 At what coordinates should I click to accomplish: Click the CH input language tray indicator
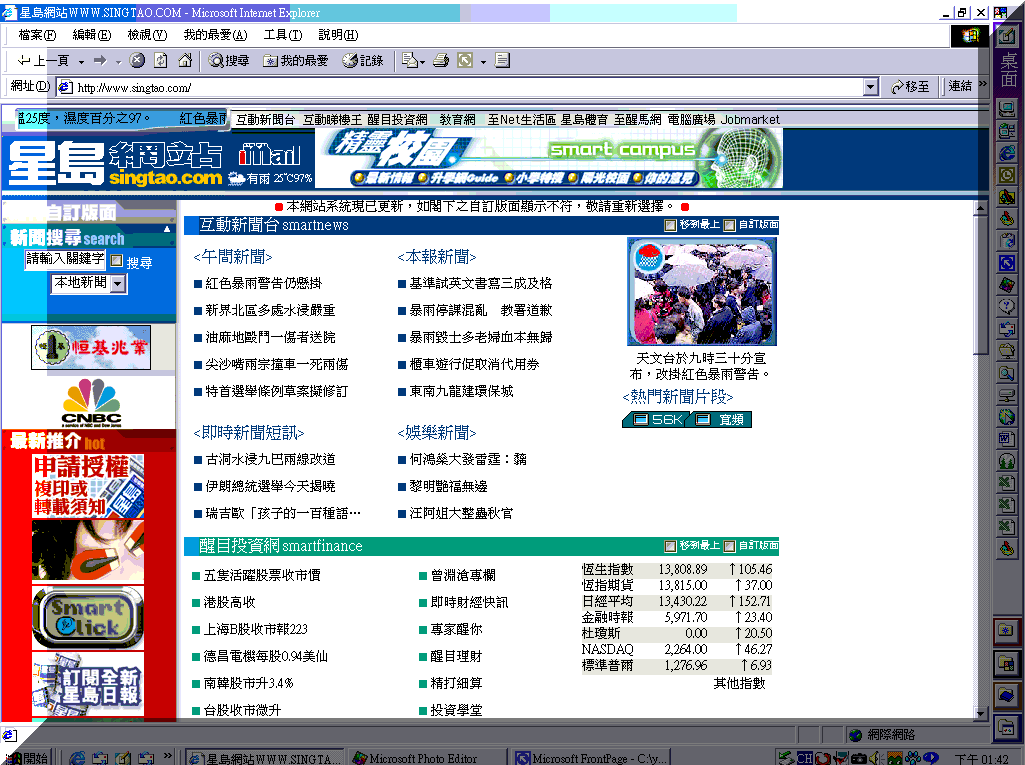point(804,758)
